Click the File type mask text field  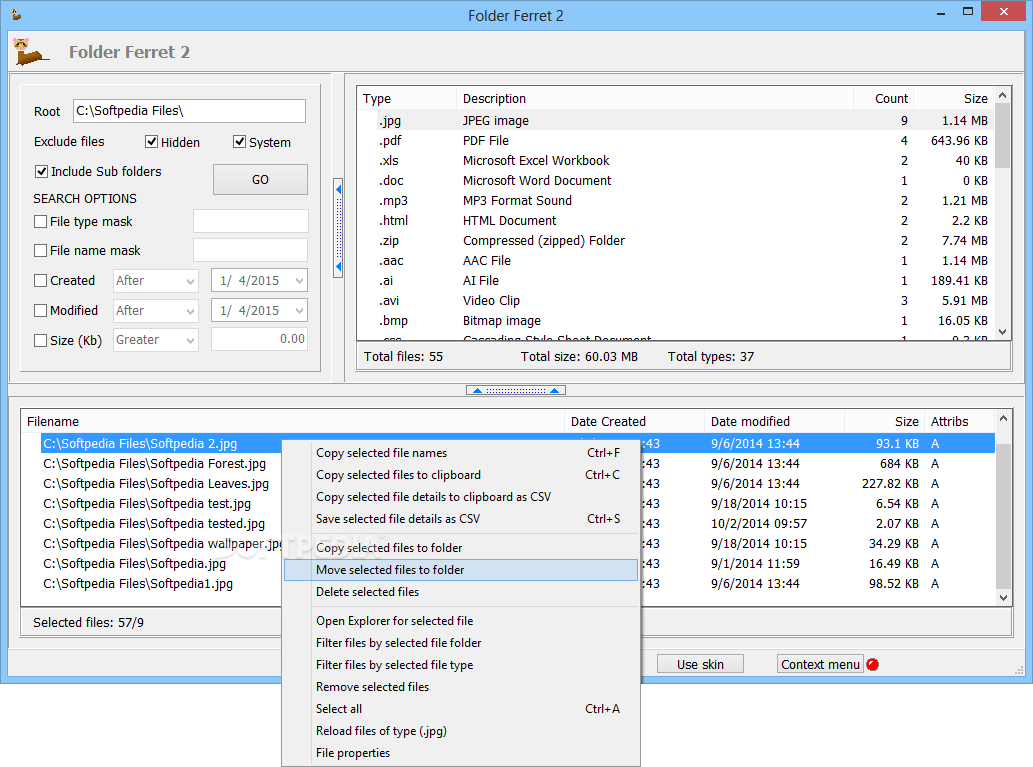tap(250, 221)
